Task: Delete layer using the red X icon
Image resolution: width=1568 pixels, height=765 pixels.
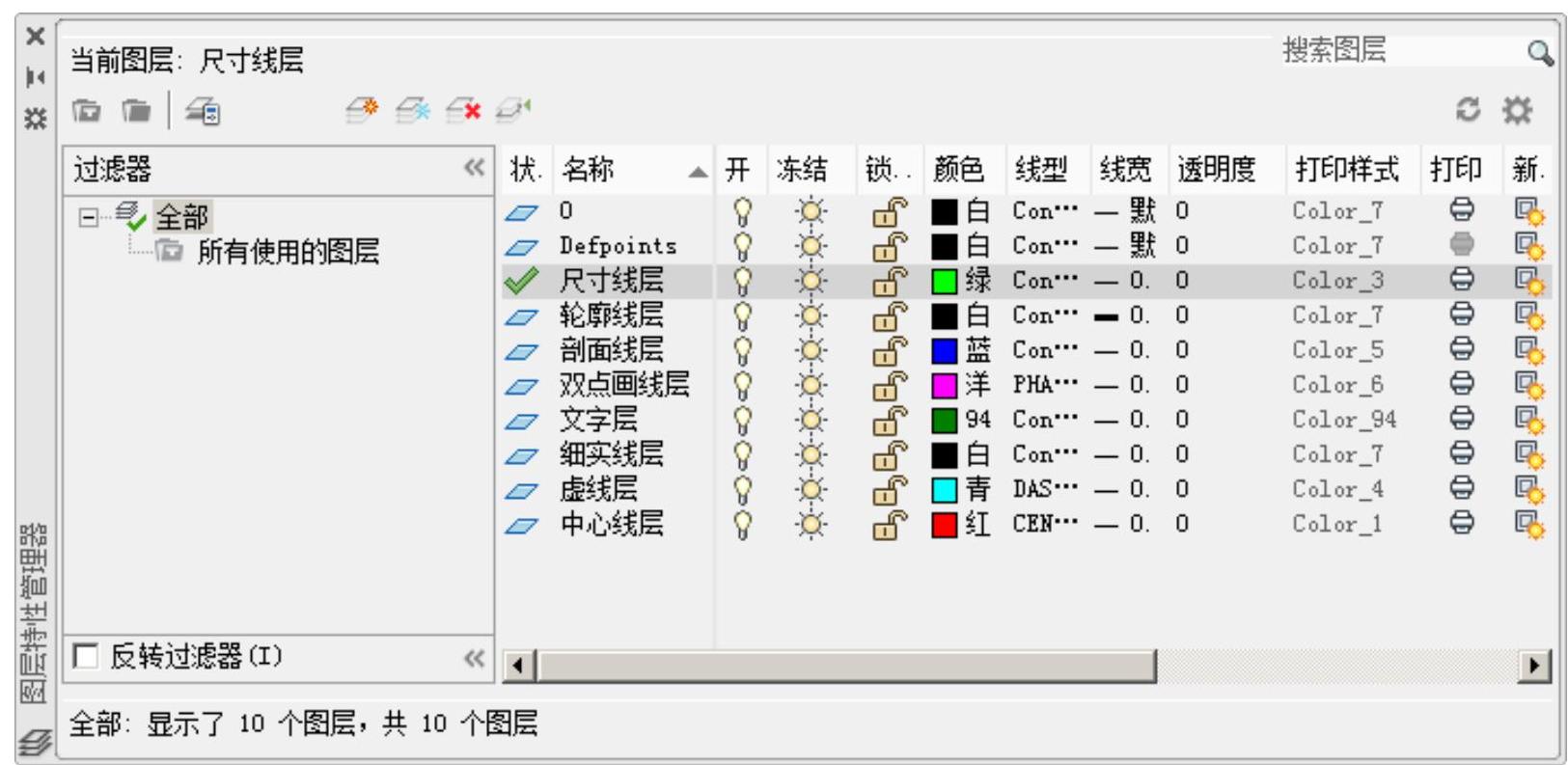Action: pyautogui.click(x=462, y=110)
